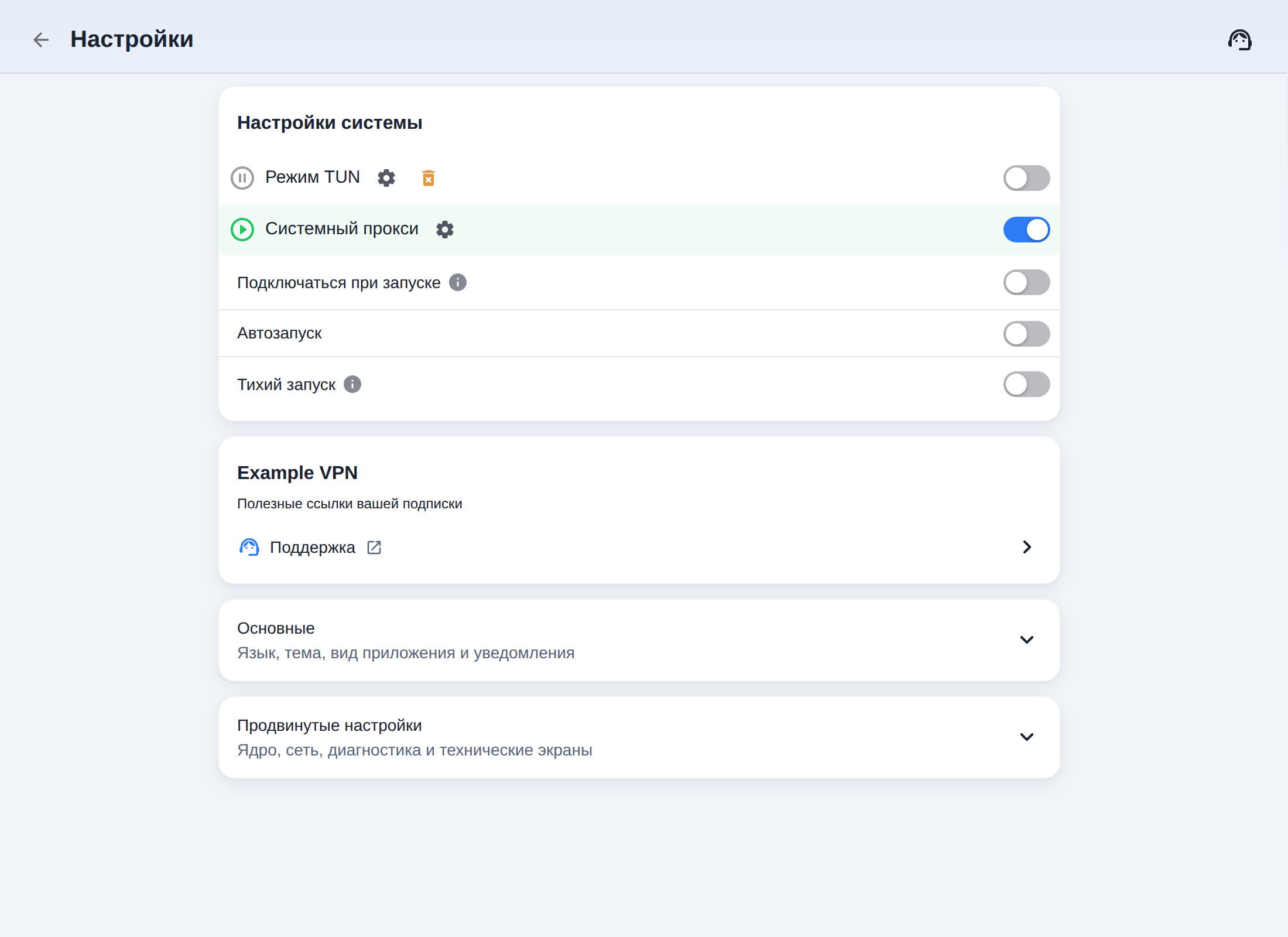Click Язык, тема, вид приложения subtitle
The image size is (1288, 937).
[406, 653]
